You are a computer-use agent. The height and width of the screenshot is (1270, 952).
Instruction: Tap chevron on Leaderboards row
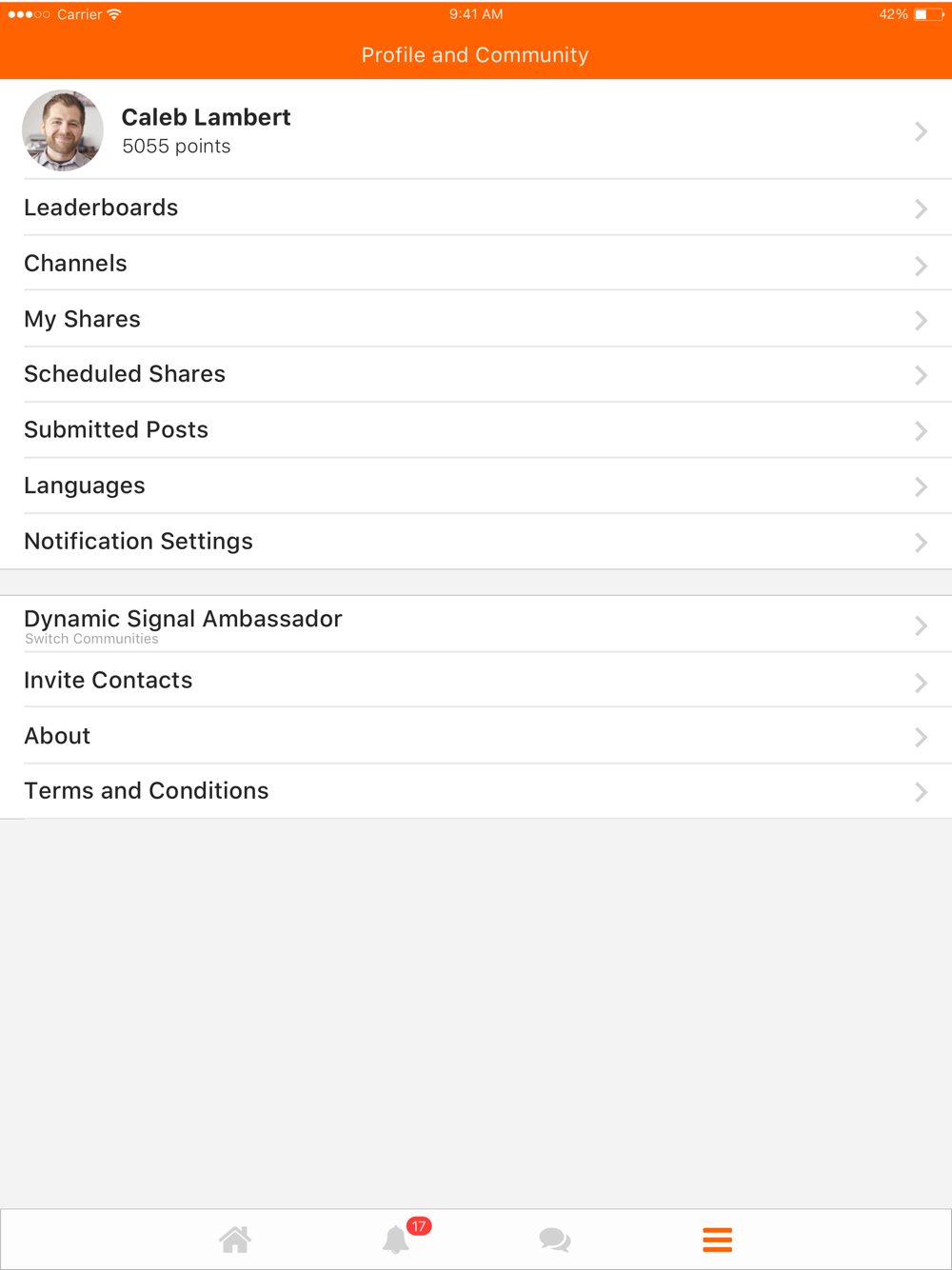click(921, 208)
